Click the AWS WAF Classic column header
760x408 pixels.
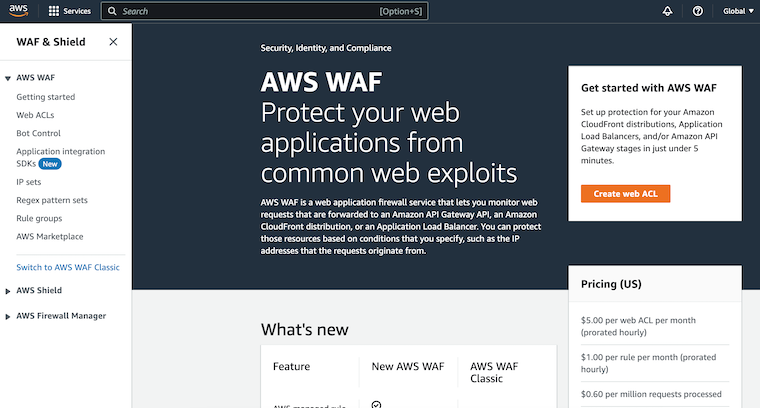pyautogui.click(x=494, y=373)
